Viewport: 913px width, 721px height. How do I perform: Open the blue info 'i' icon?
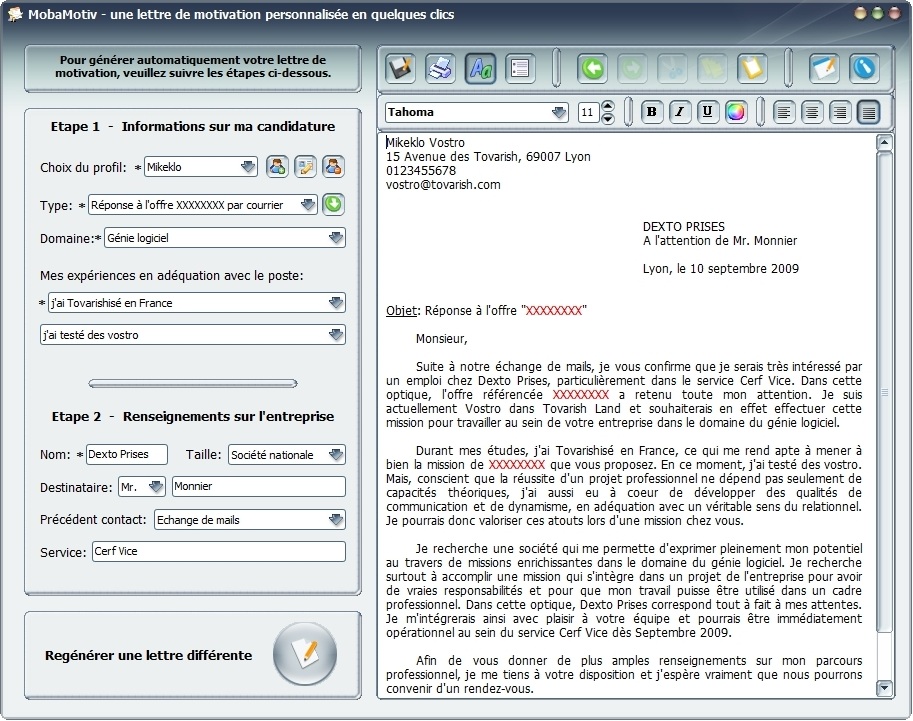coord(864,68)
